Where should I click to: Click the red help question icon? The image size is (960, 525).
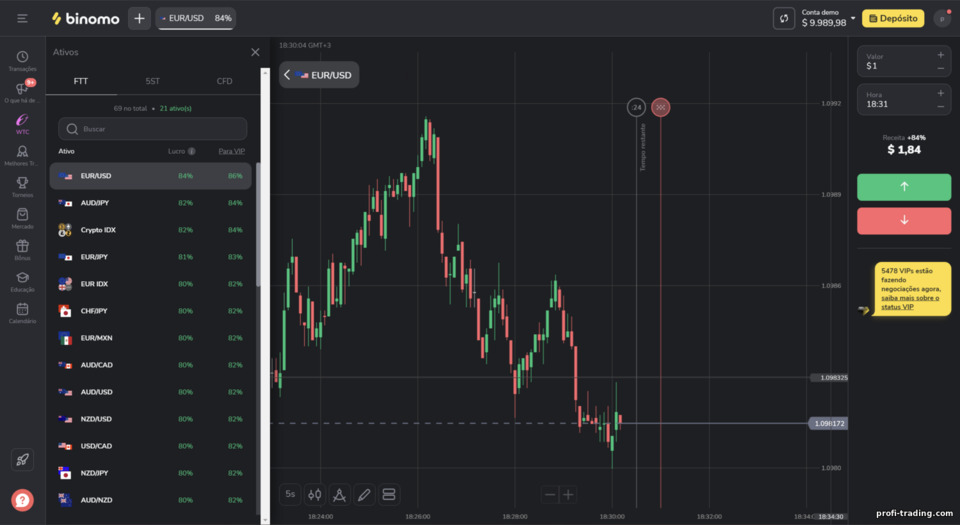point(22,500)
